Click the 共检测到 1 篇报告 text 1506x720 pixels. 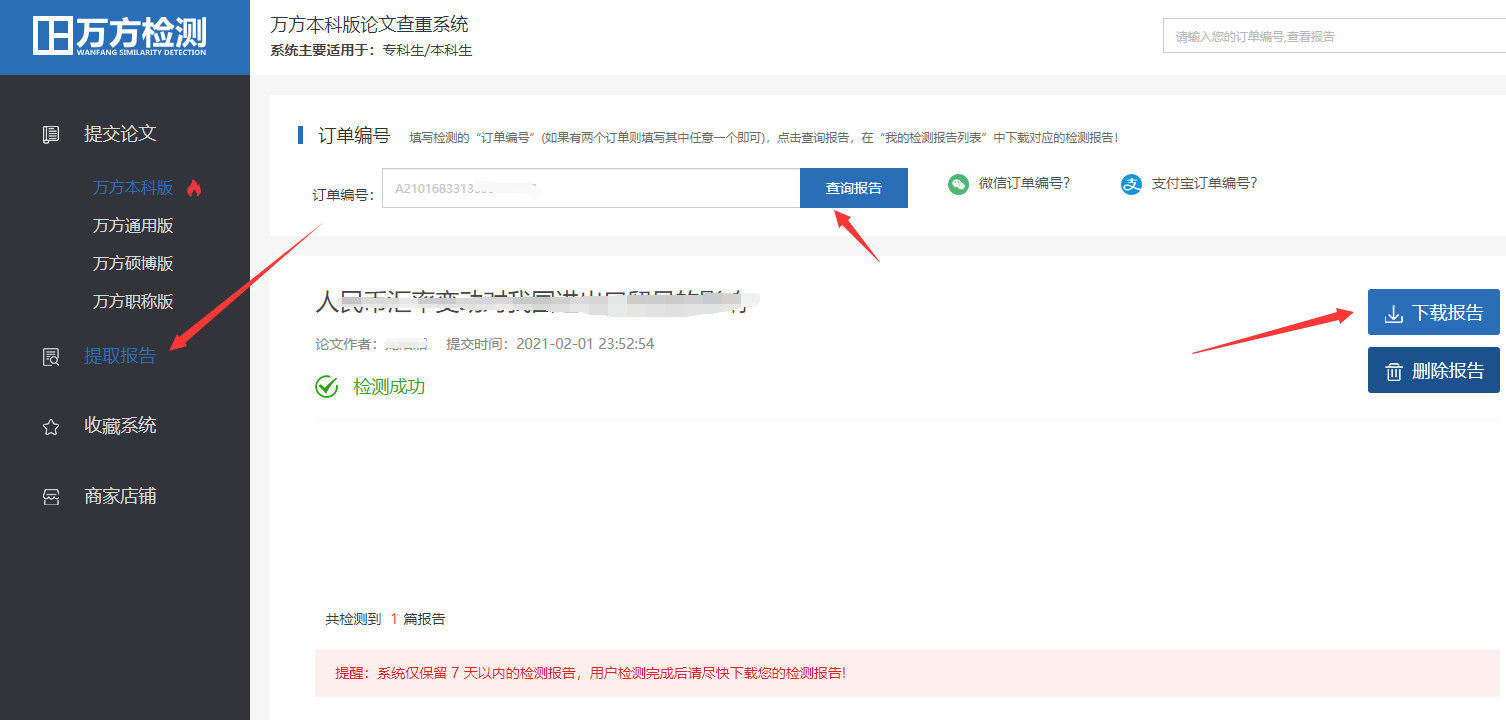(385, 620)
